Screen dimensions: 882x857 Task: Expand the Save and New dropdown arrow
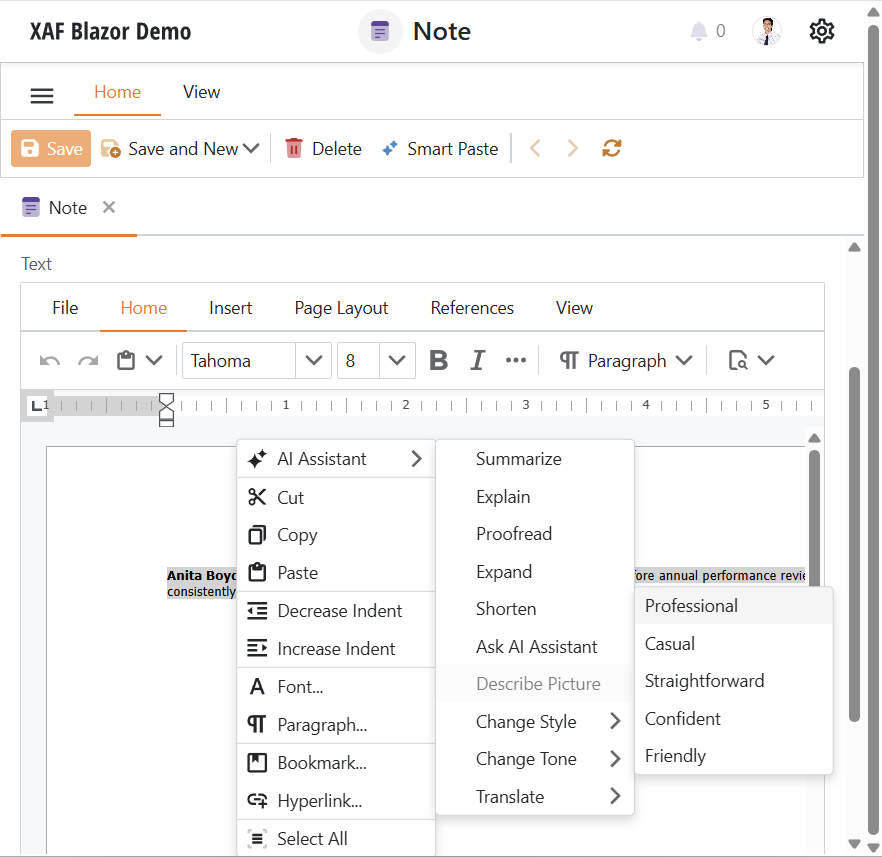251,148
